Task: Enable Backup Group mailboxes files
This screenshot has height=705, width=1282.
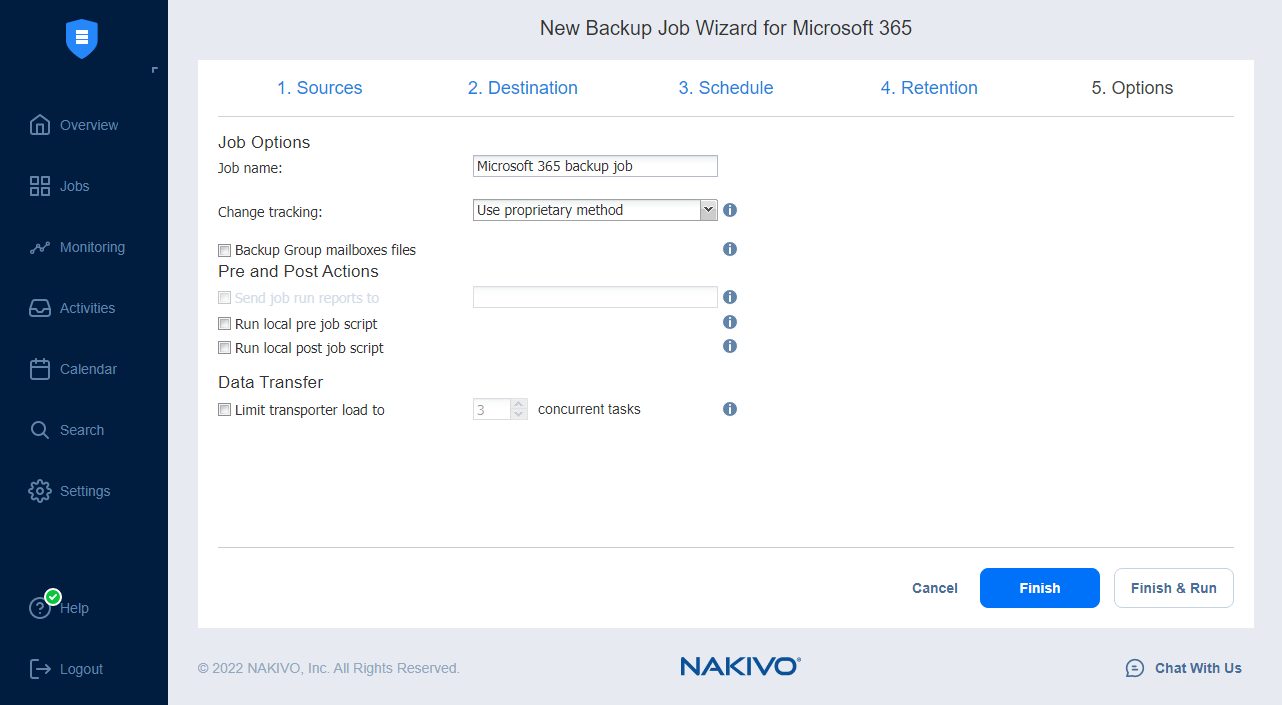Action: coord(224,249)
